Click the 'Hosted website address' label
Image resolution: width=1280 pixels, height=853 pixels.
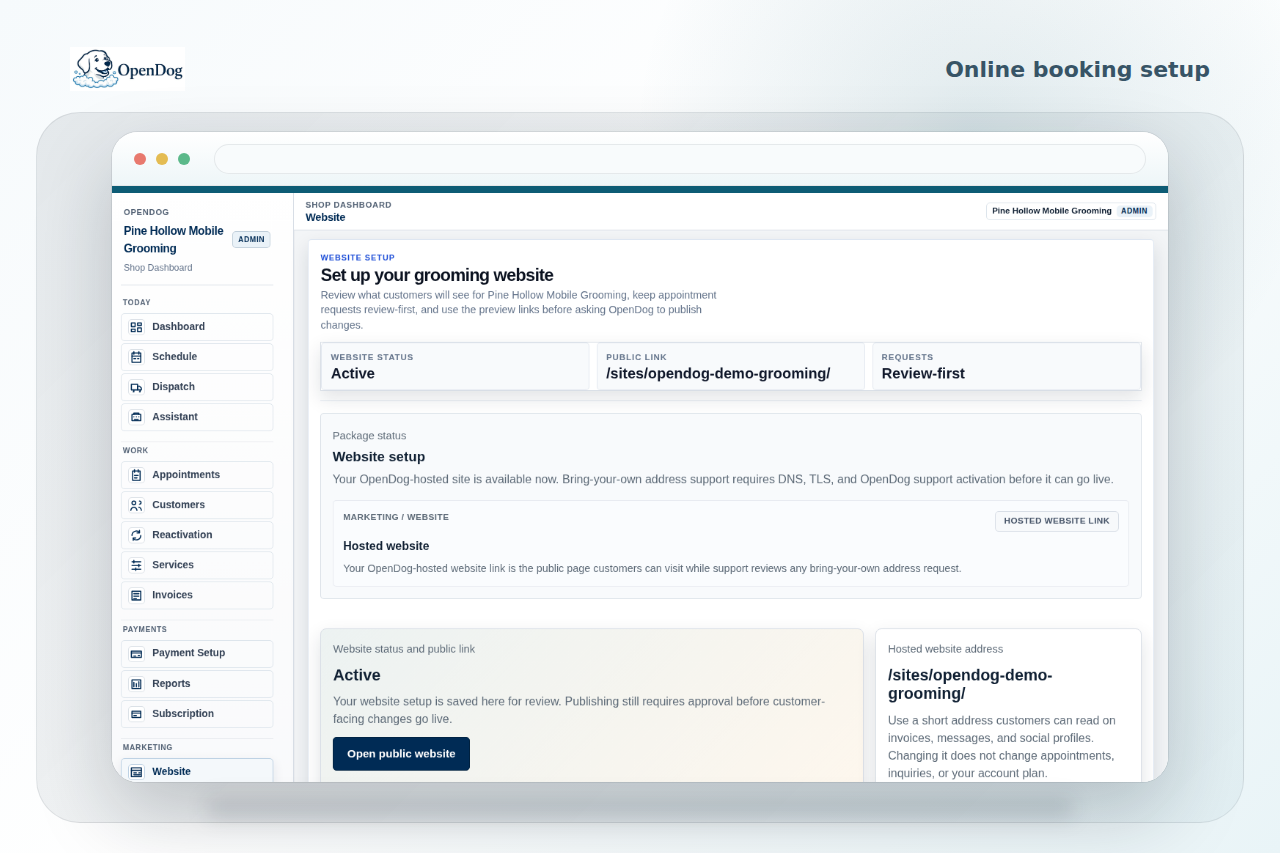(x=945, y=649)
